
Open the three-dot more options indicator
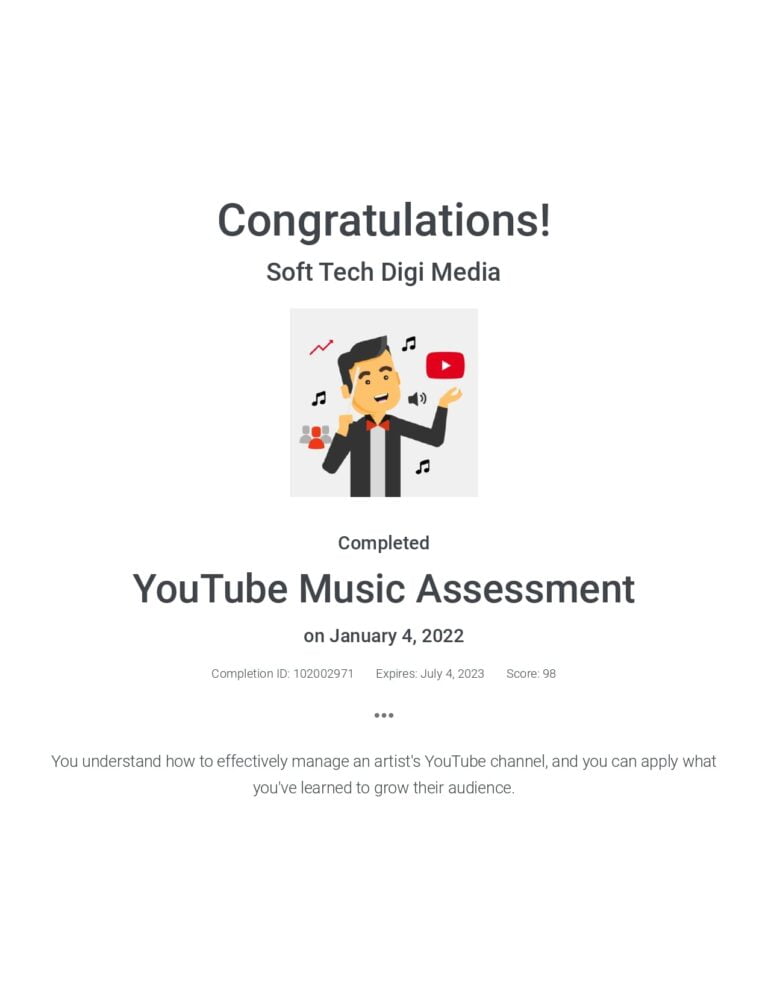point(384,715)
